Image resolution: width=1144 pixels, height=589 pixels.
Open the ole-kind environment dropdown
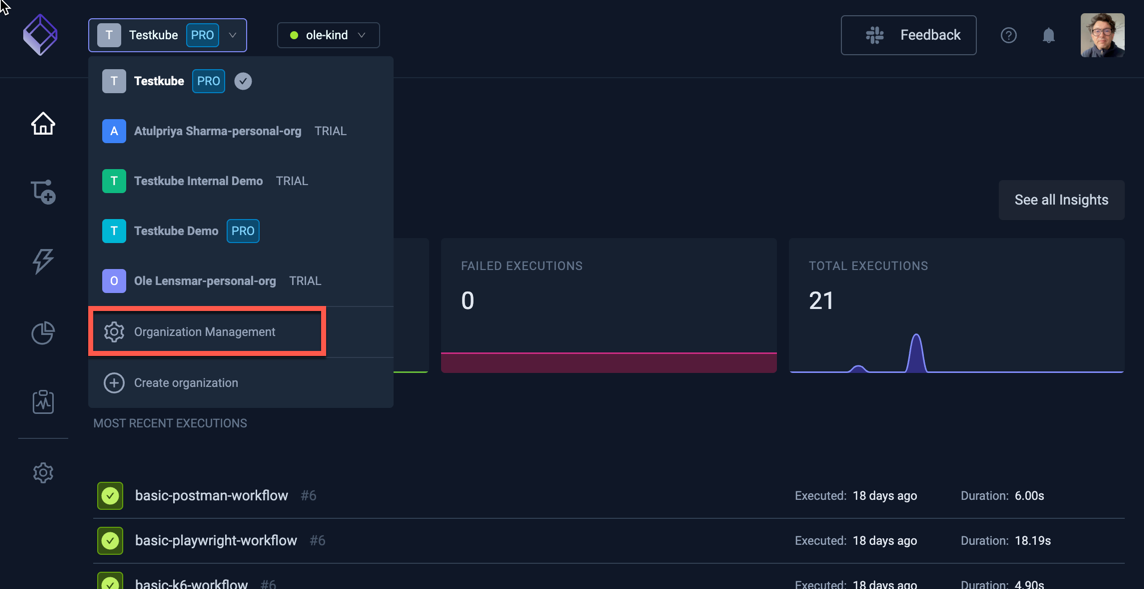coord(328,35)
